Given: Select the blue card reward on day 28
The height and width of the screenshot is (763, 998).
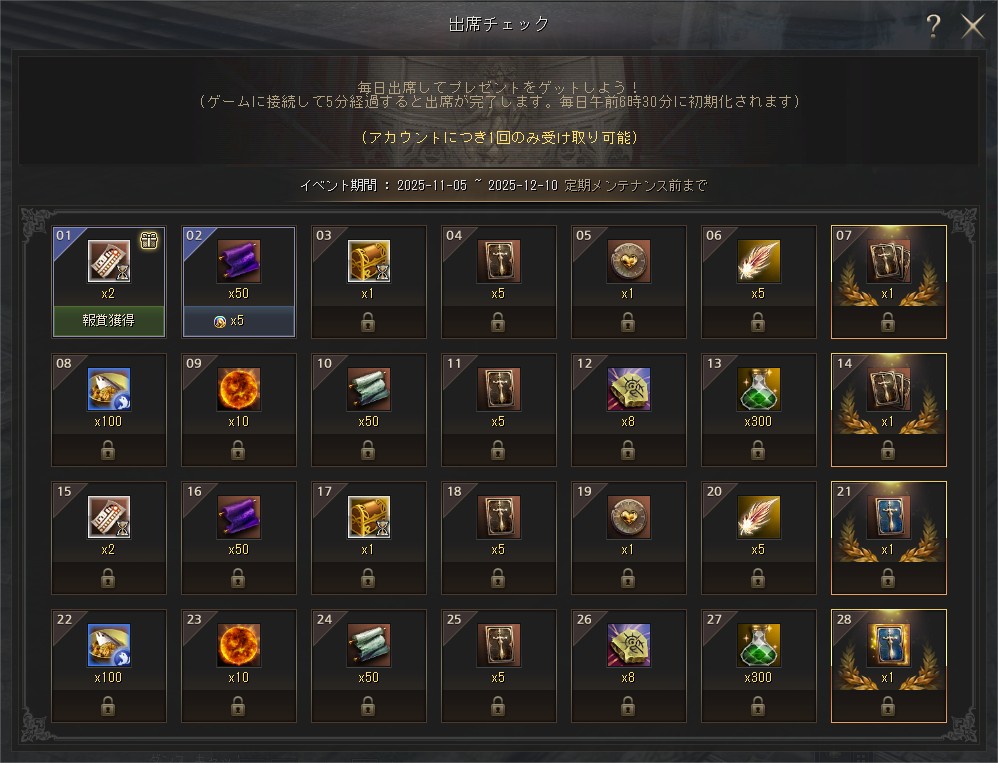Looking at the screenshot, I should pos(889,645).
